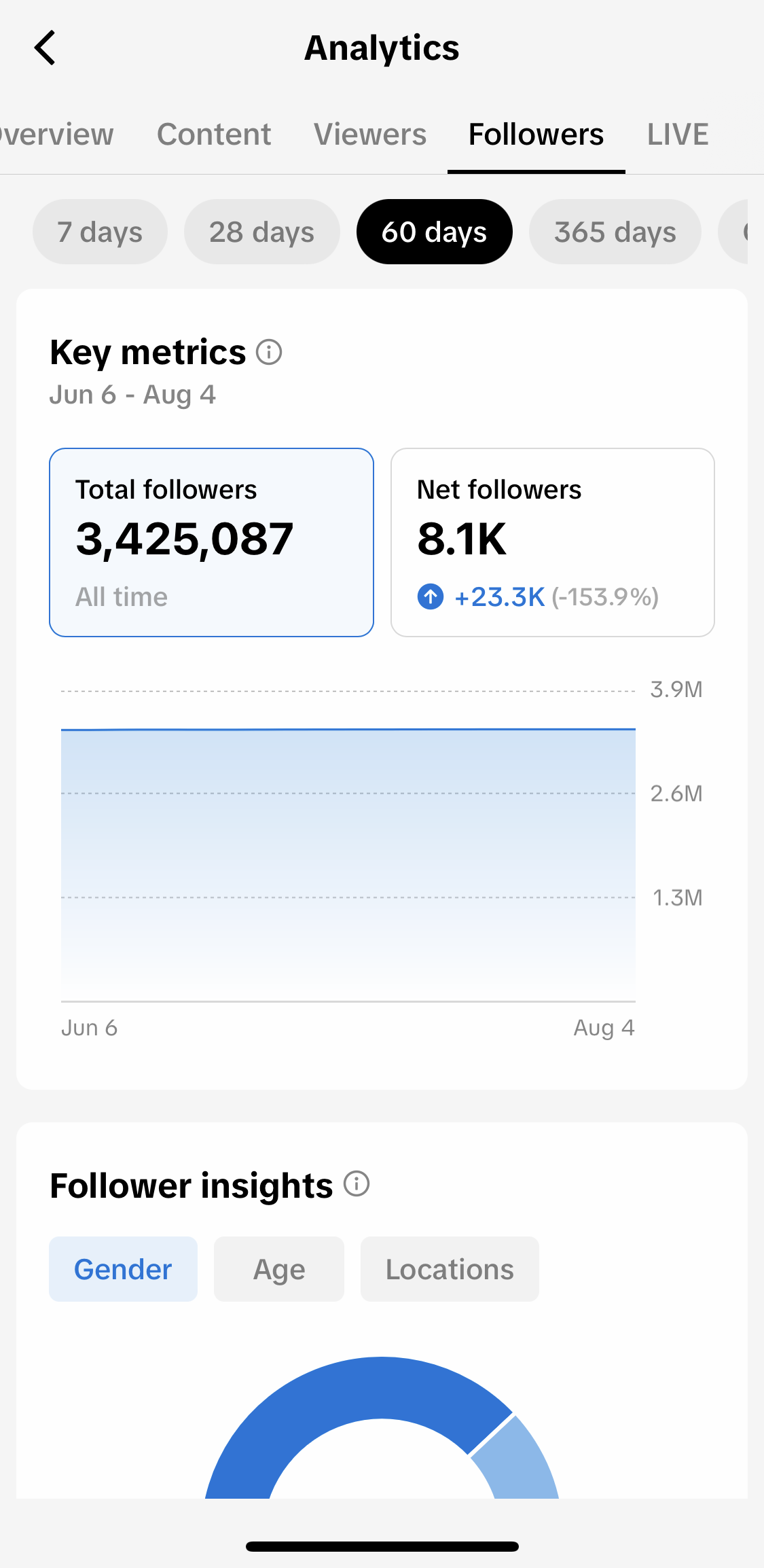The image size is (764, 1568).
Task: Switch to the Content tab
Action: coord(214,135)
